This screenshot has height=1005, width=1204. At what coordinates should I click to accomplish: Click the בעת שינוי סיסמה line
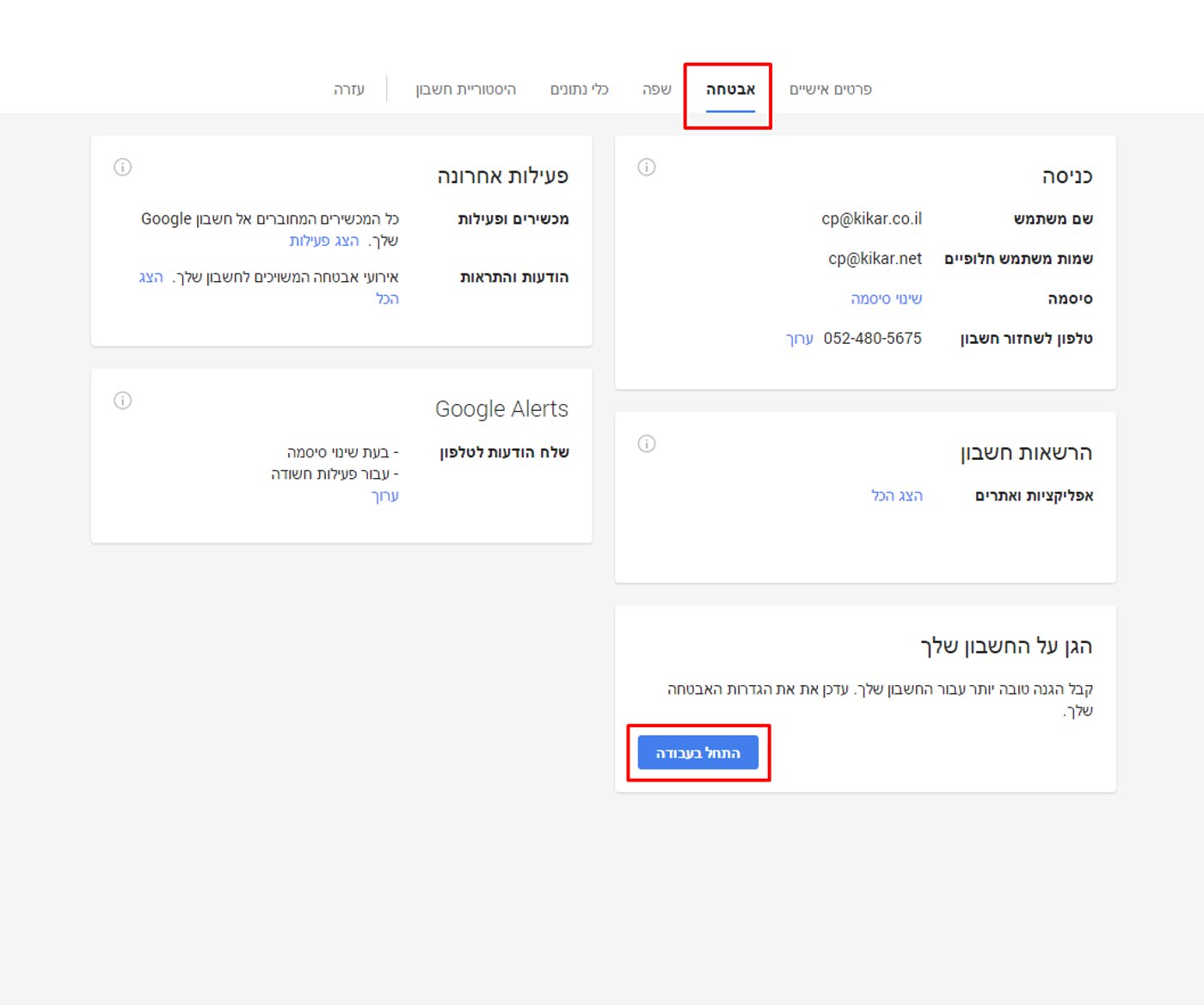tap(343, 452)
